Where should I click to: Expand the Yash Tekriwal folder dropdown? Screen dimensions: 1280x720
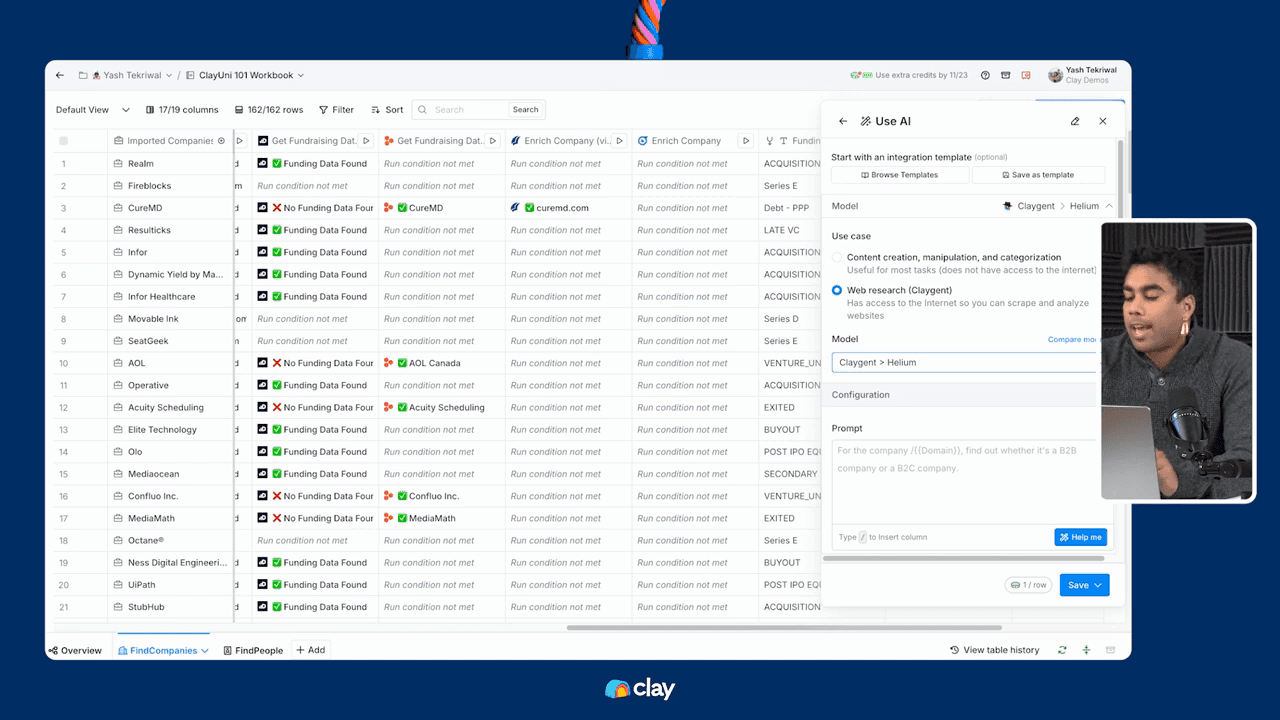pyautogui.click(x=168, y=75)
